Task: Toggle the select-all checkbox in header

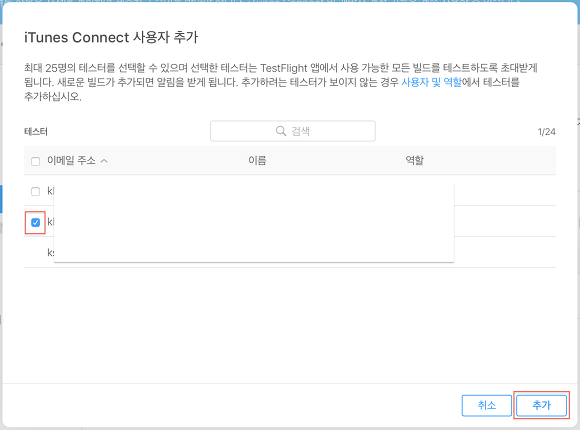Action: pos(36,161)
